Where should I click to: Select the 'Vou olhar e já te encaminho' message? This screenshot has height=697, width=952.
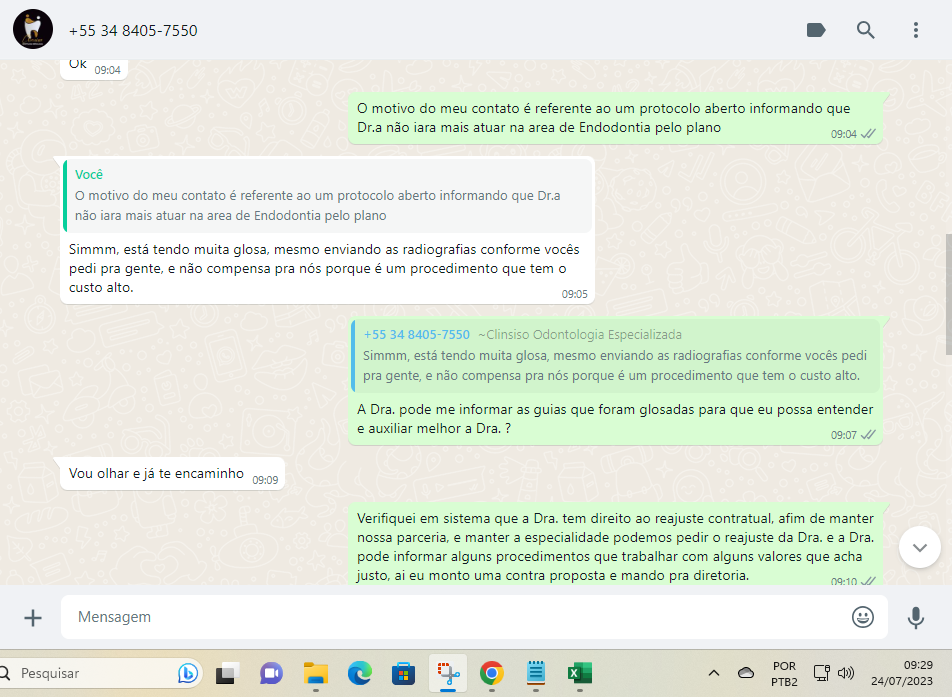pyautogui.click(x=172, y=474)
